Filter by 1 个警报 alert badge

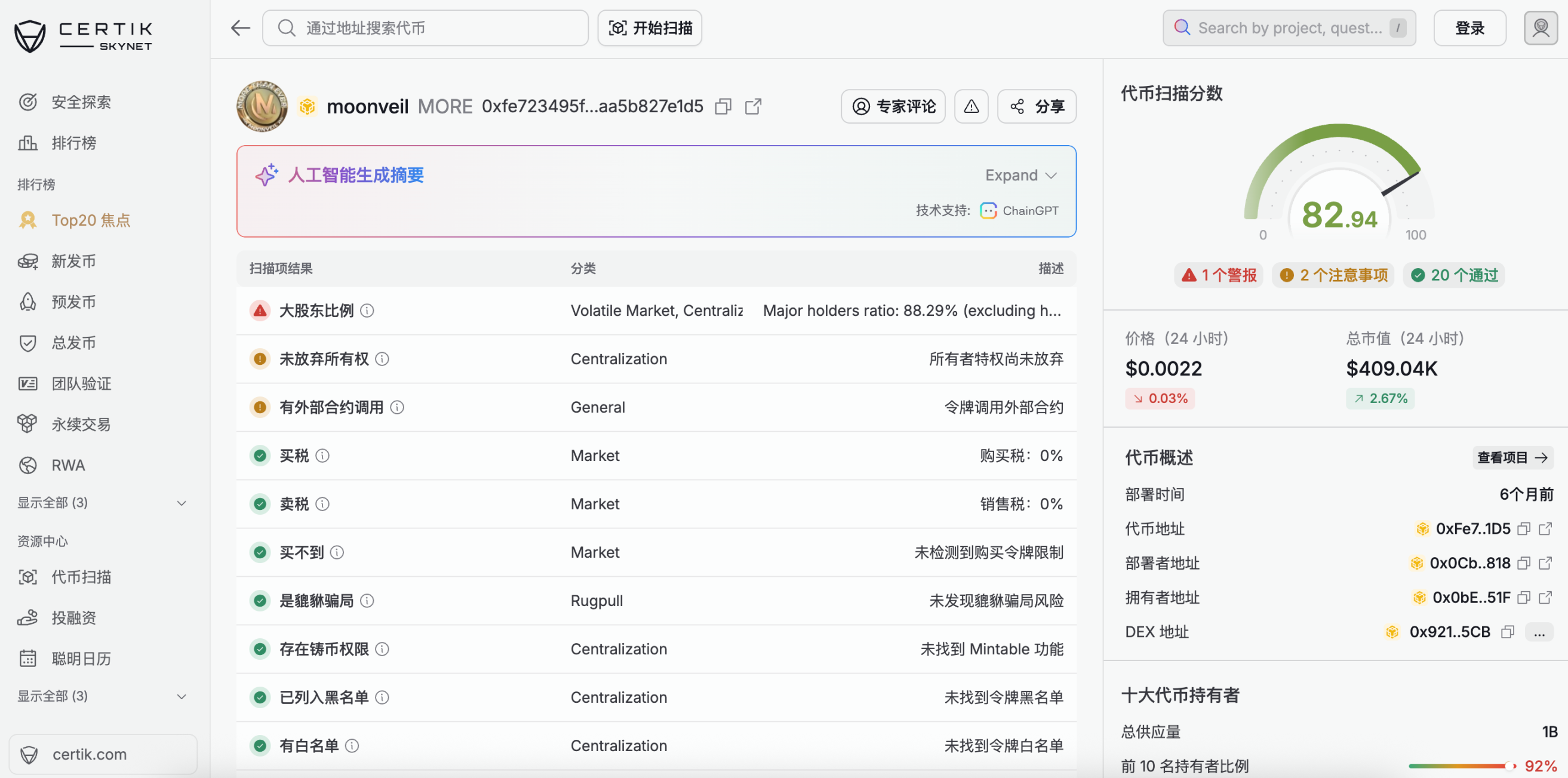click(x=1219, y=275)
